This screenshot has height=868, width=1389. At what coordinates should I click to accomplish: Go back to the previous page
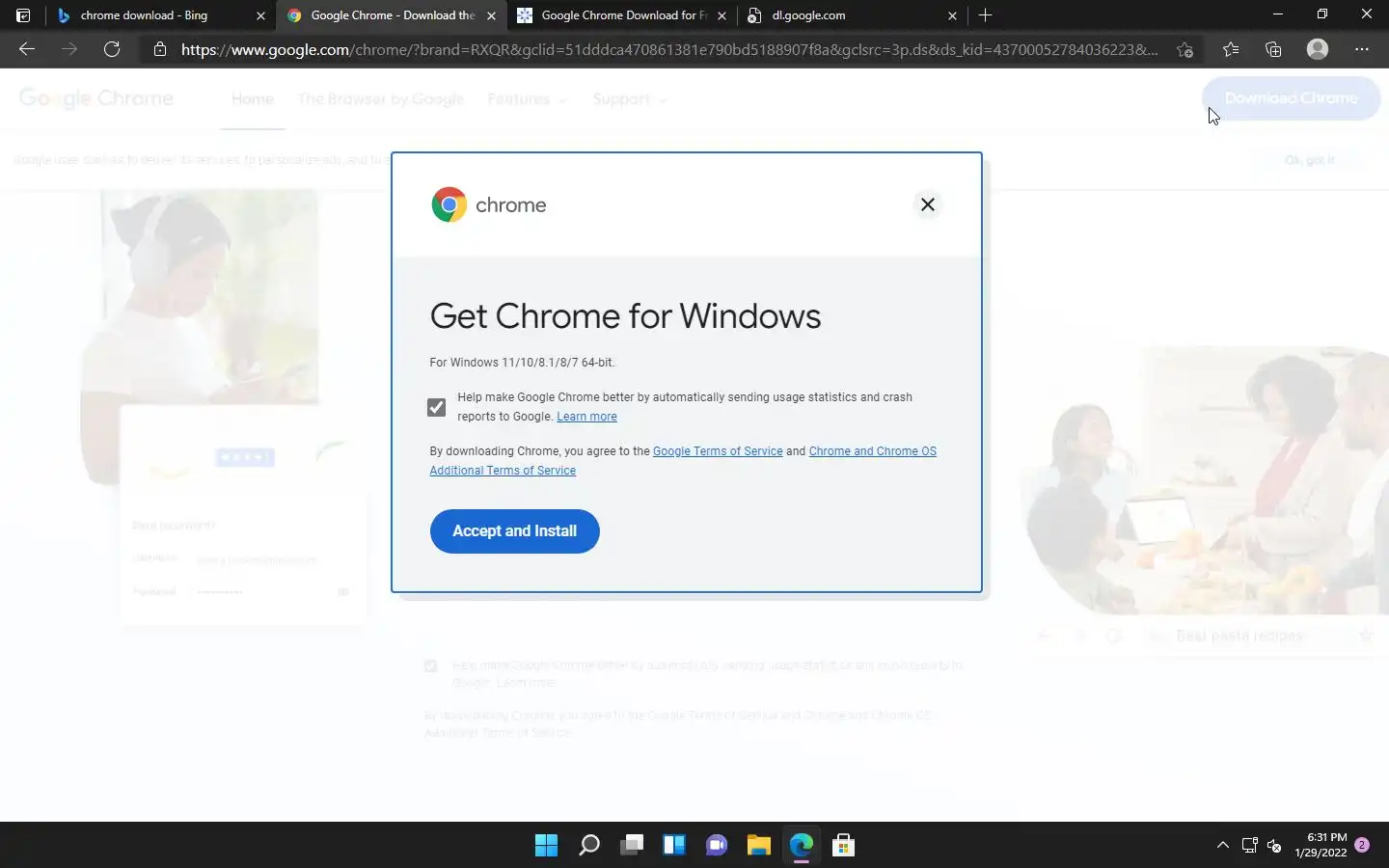point(27,49)
